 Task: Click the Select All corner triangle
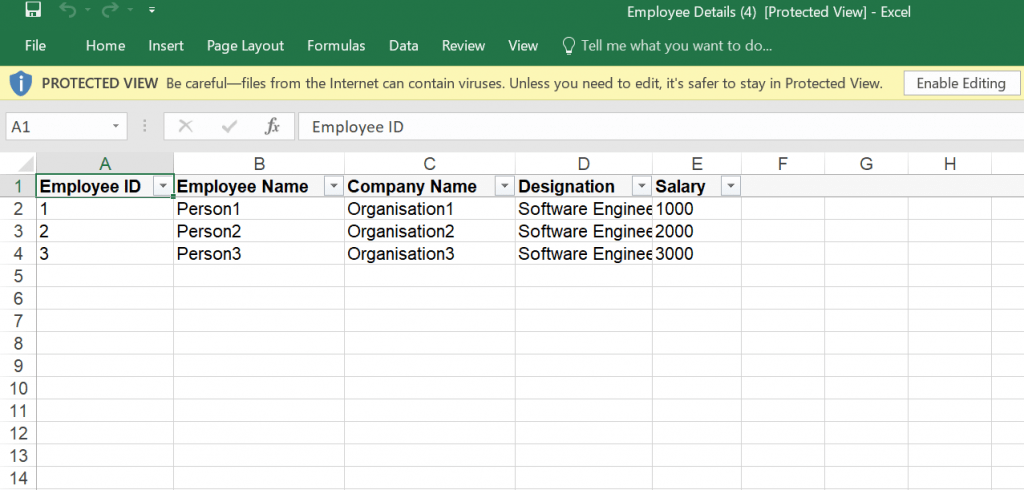pyautogui.click(x=25, y=163)
